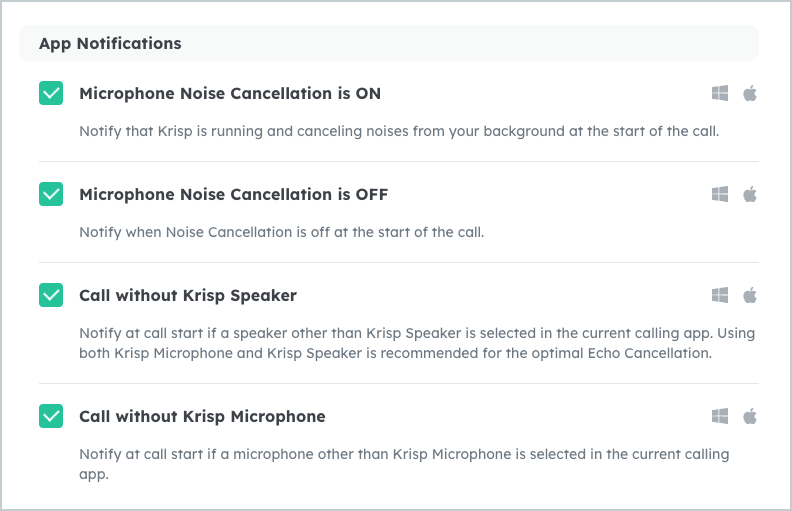
Task: Click description about Krisp canceling background noises
Action: coord(399,131)
